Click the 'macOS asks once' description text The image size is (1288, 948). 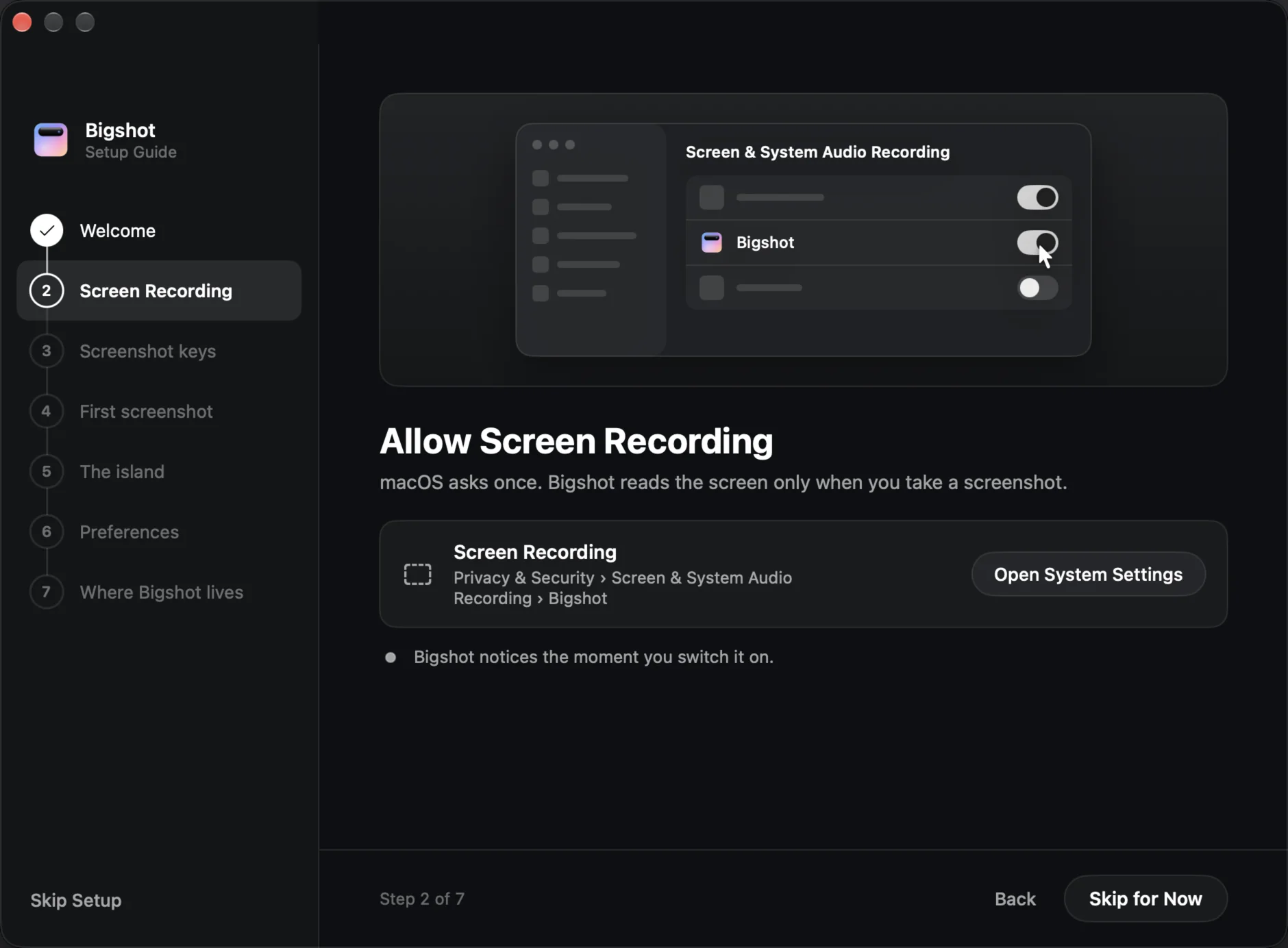click(723, 482)
